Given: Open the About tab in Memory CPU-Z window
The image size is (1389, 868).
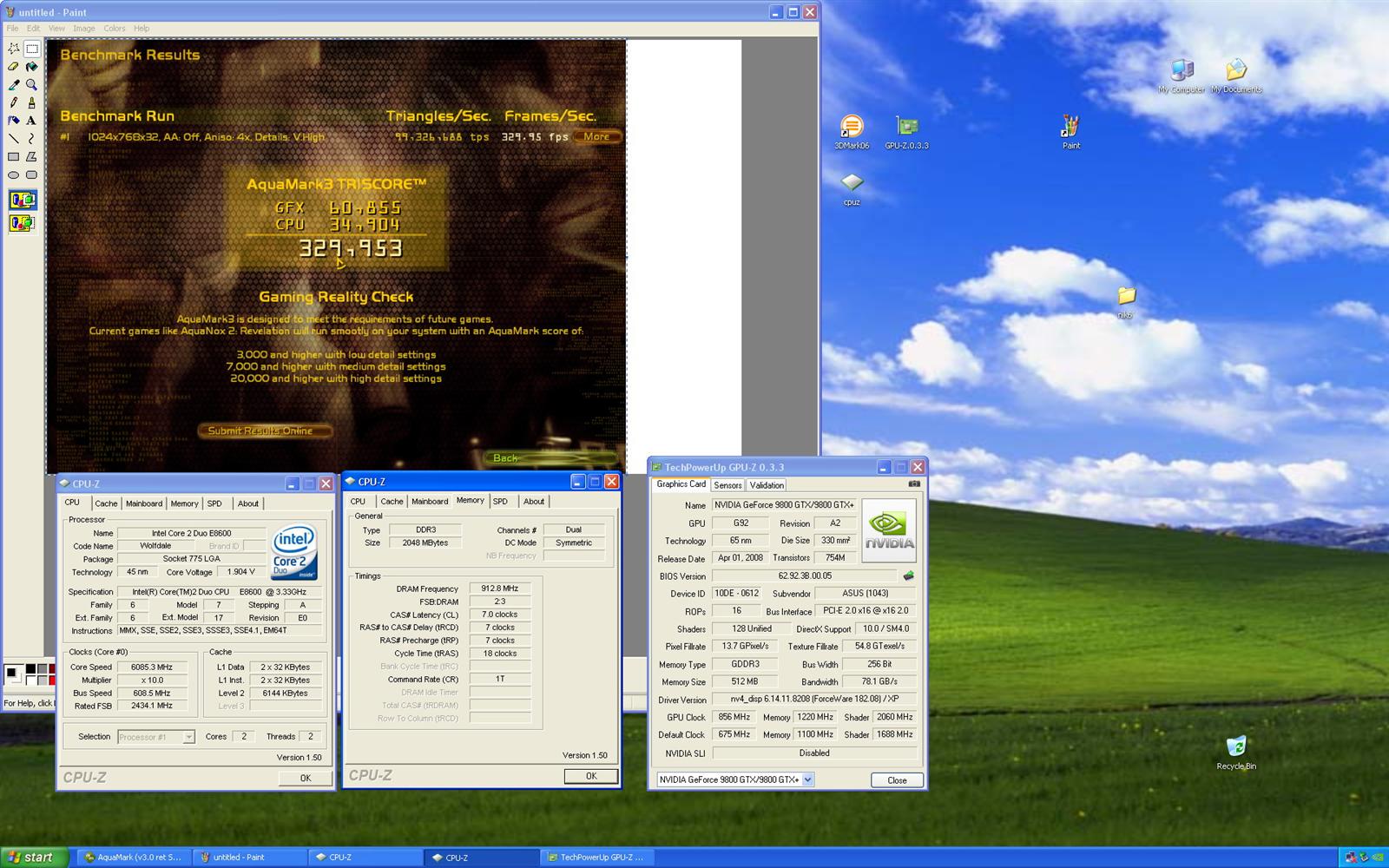Looking at the screenshot, I should coord(534,502).
